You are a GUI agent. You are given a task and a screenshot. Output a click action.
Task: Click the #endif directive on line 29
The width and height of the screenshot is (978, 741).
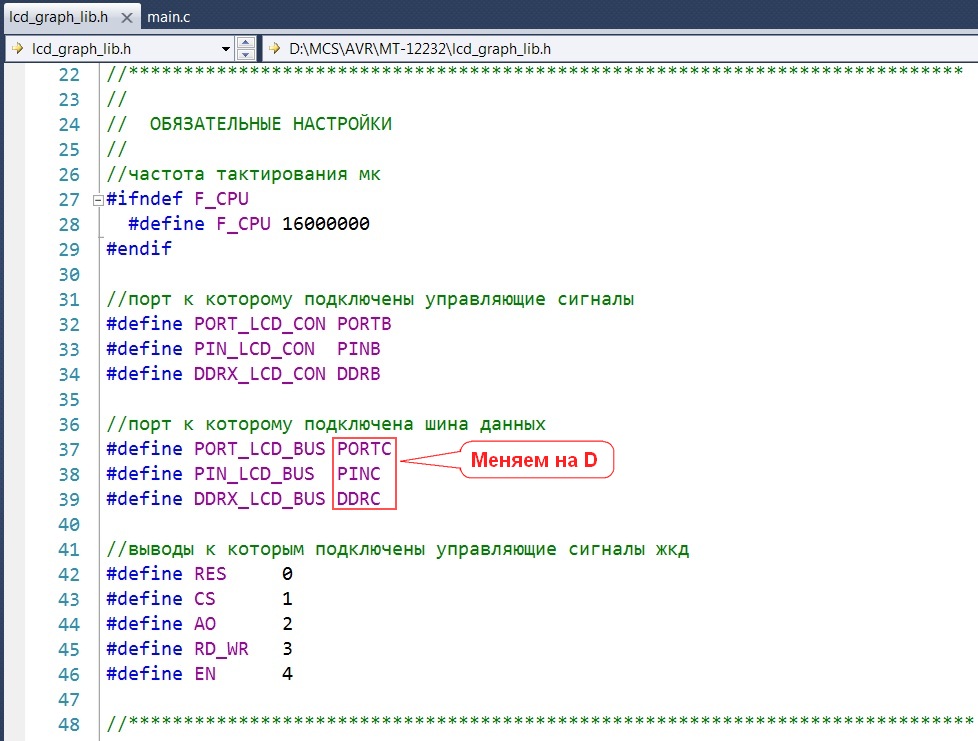[x=139, y=249]
